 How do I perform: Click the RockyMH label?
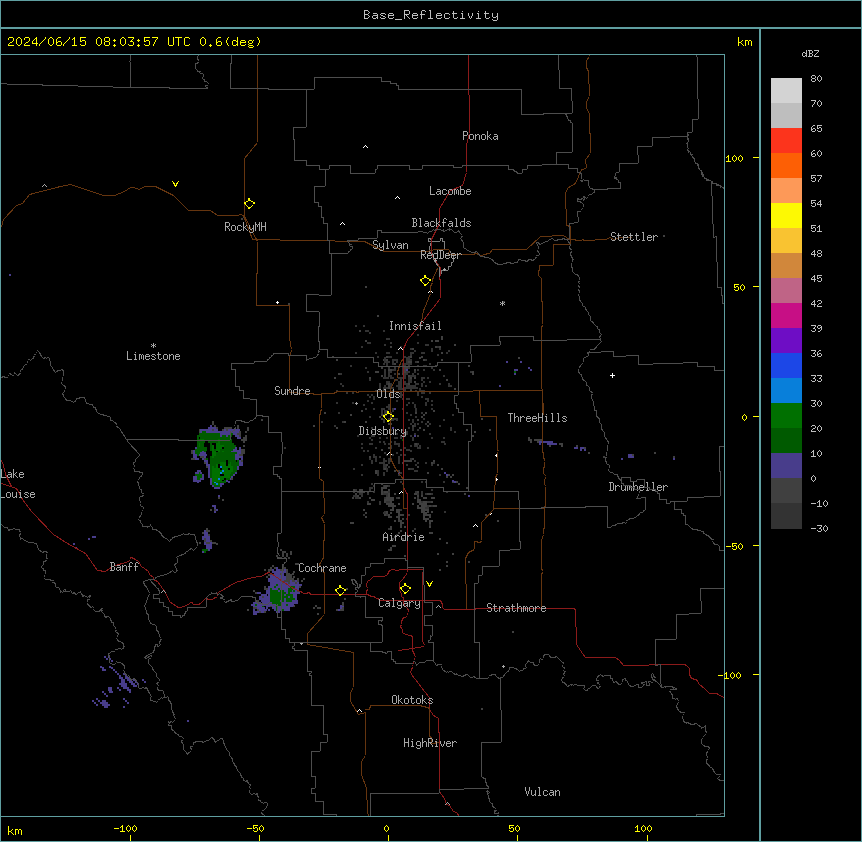[245, 227]
